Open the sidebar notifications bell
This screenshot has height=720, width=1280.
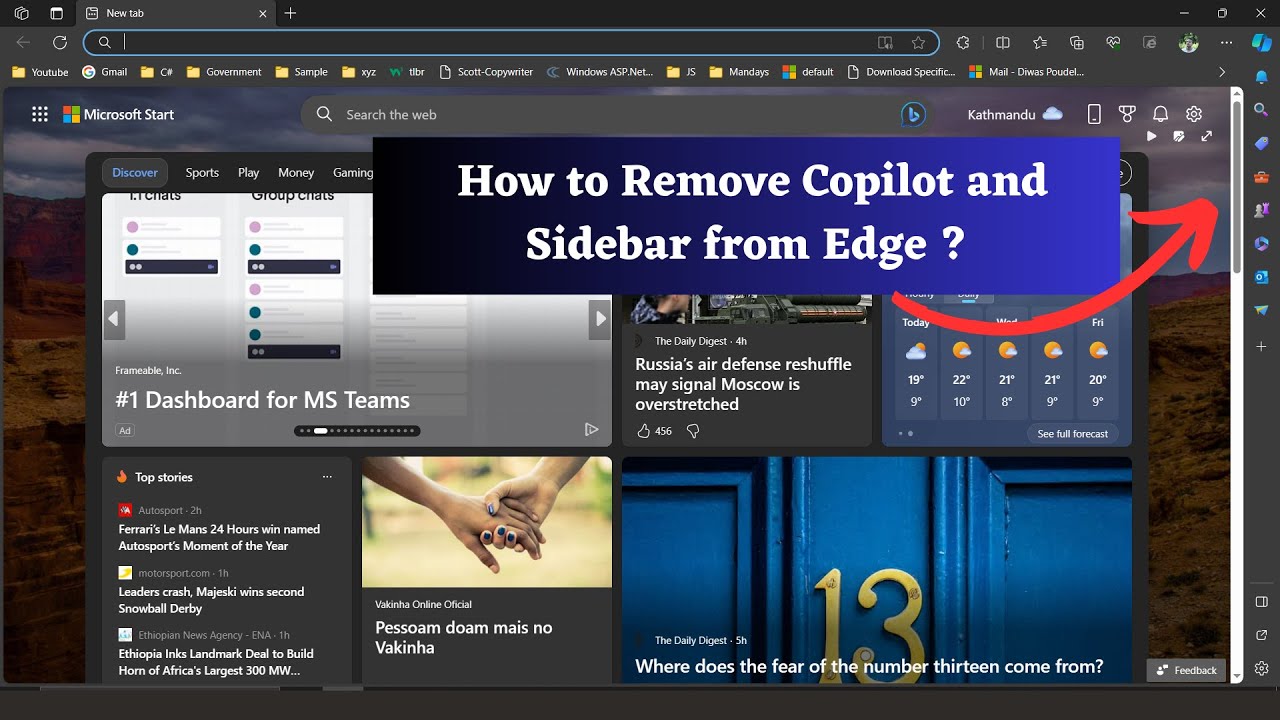click(x=1261, y=77)
